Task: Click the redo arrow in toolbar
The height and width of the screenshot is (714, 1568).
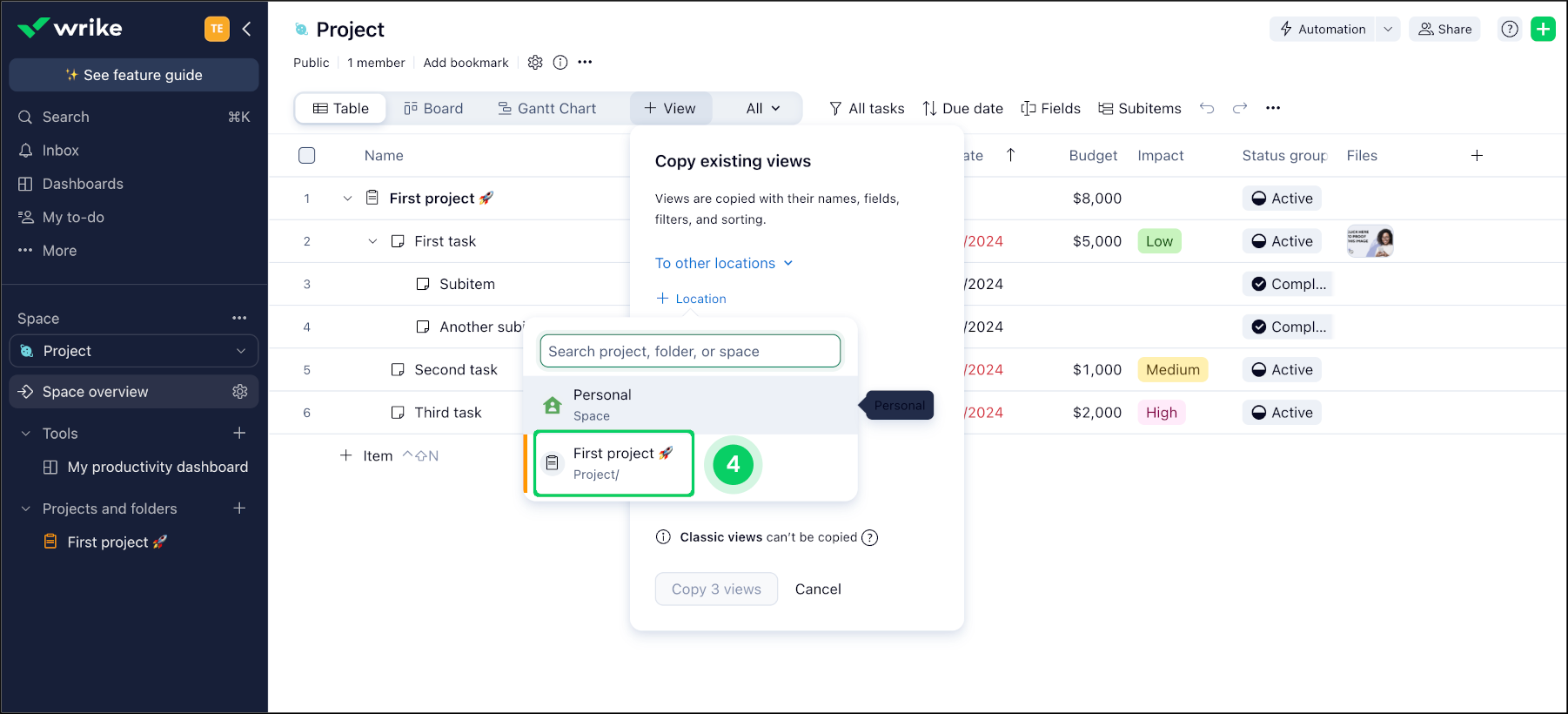Action: tap(1240, 108)
